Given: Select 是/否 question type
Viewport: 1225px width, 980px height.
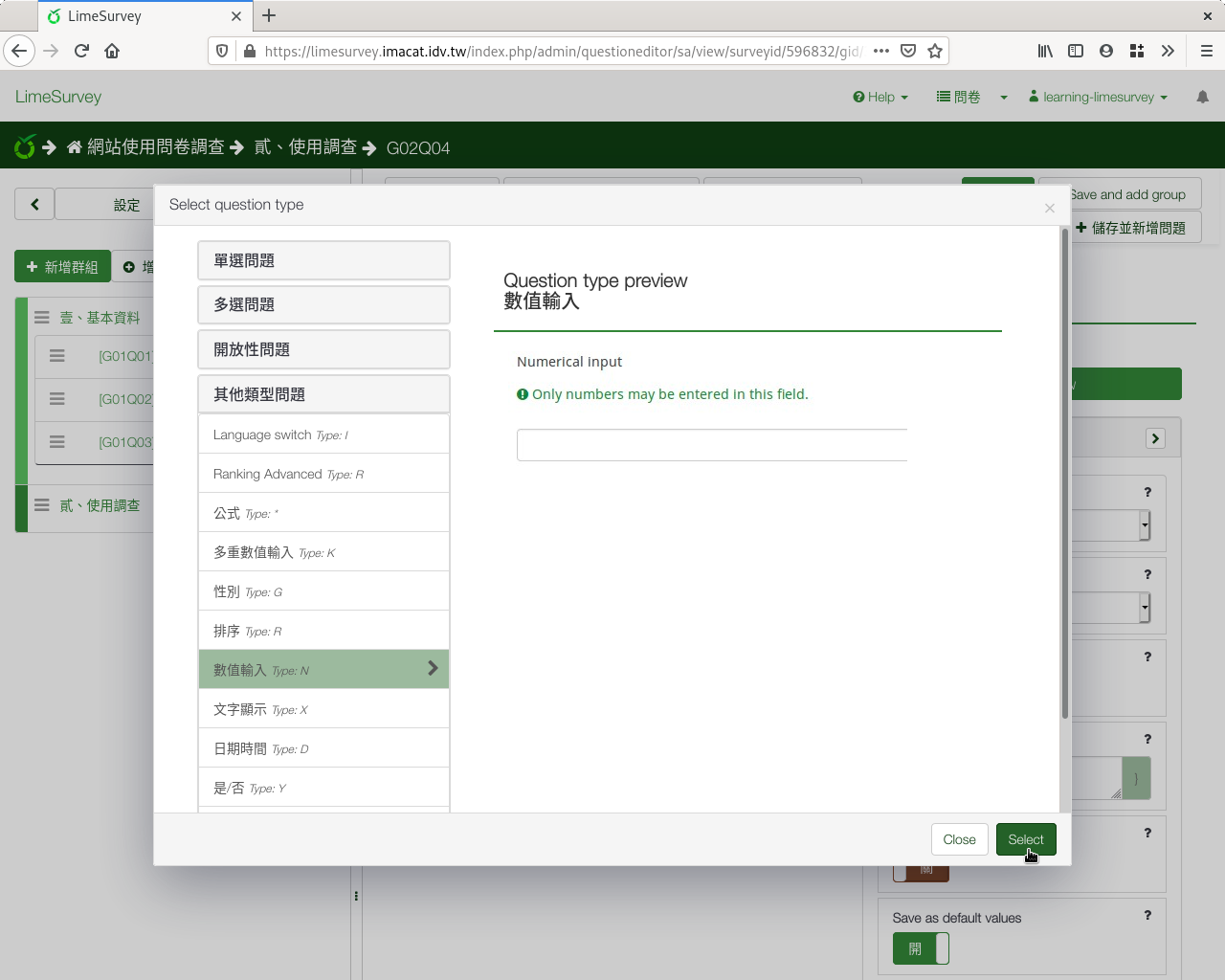Looking at the screenshot, I should tap(323, 788).
